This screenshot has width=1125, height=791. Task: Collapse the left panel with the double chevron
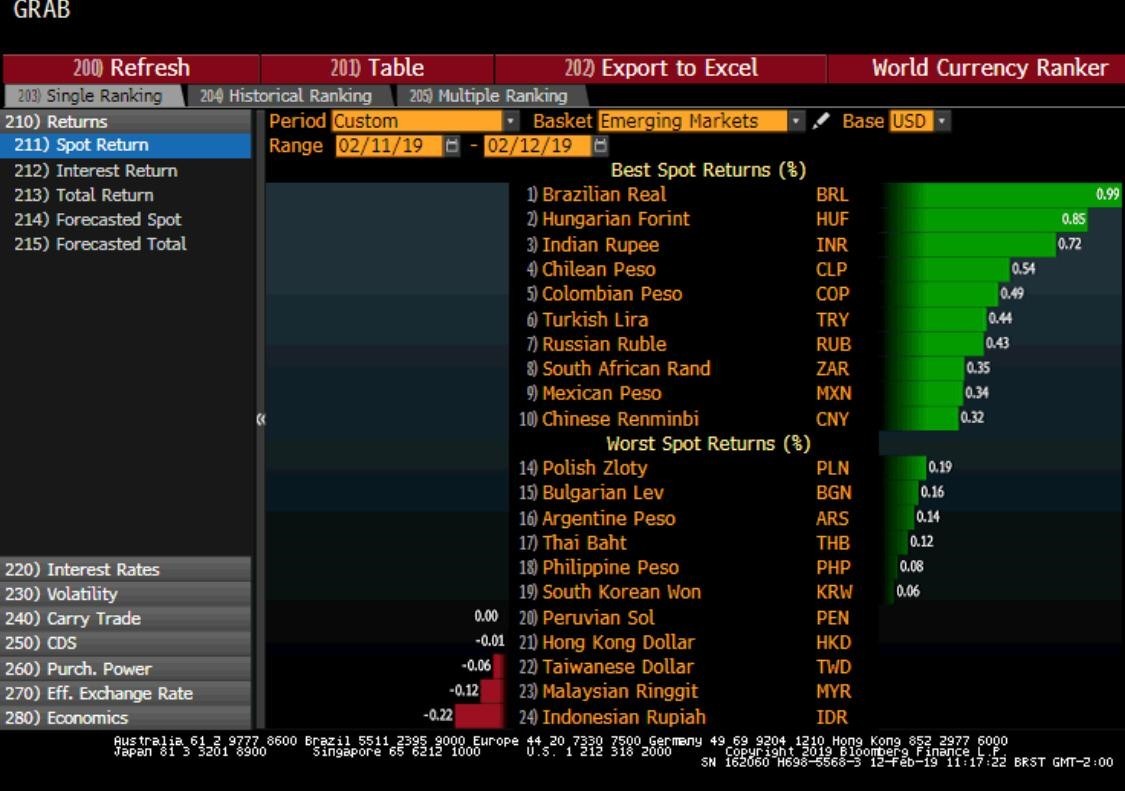tap(261, 420)
